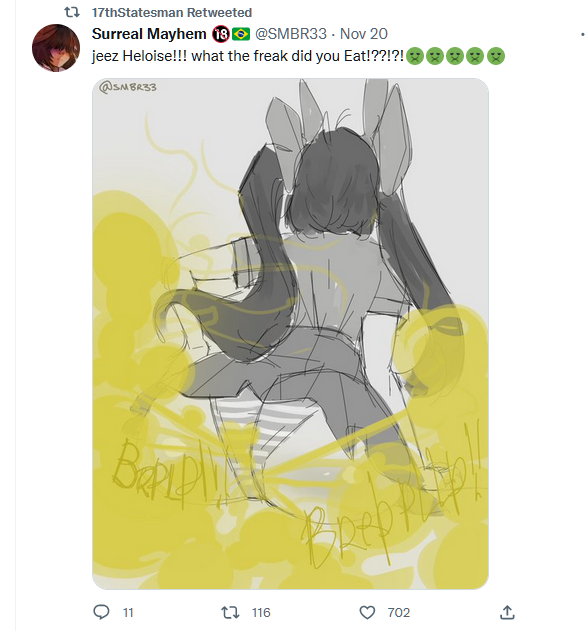Click the Brazil flag emoji in the name
Screen dimensions: 585x631
241,35
